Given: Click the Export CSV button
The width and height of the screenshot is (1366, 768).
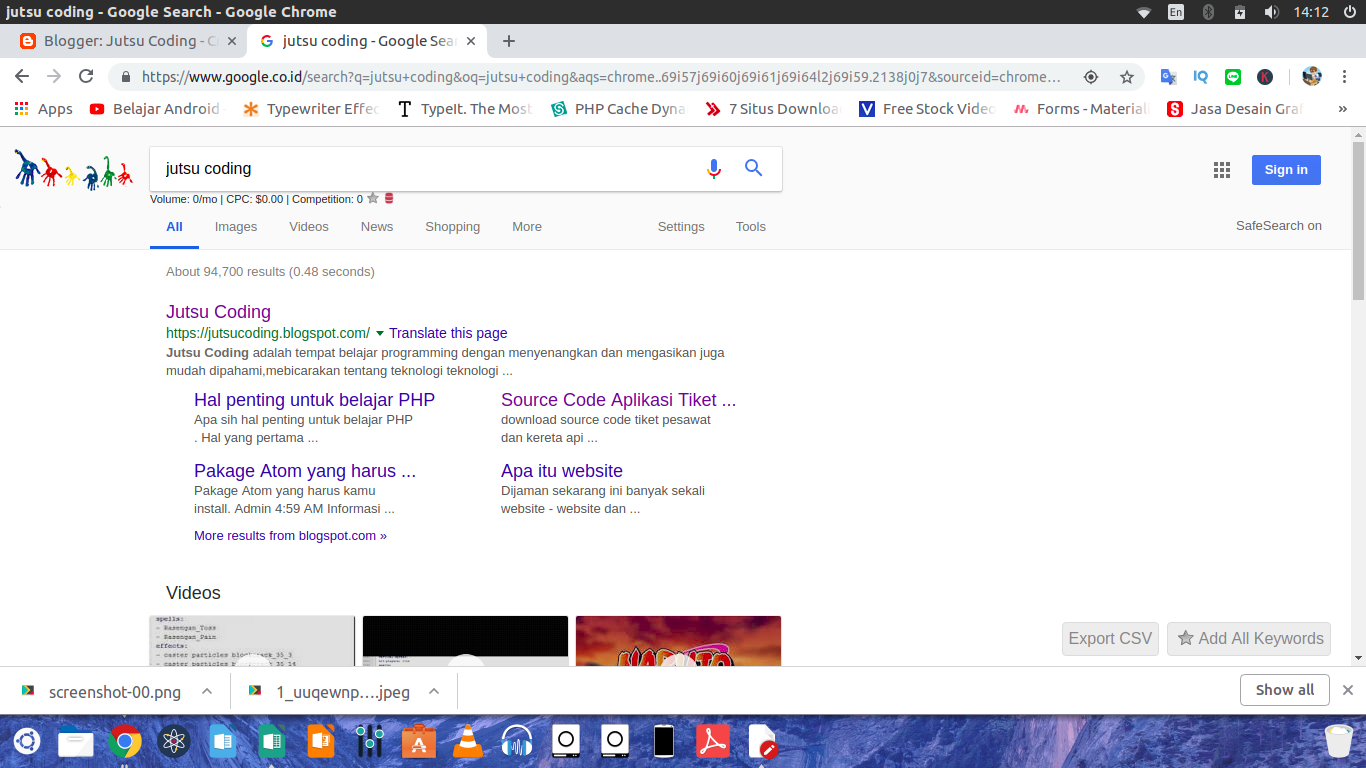Looking at the screenshot, I should [1111, 638].
